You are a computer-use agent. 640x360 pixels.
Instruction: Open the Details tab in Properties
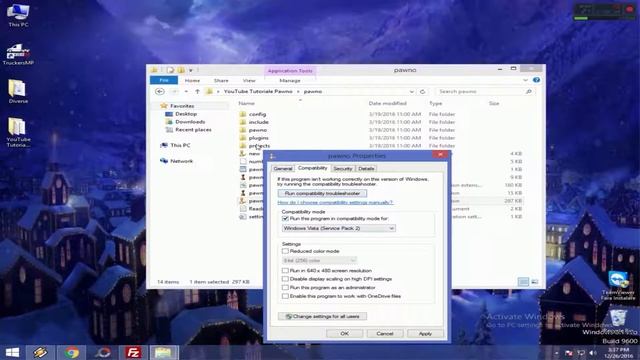point(366,169)
